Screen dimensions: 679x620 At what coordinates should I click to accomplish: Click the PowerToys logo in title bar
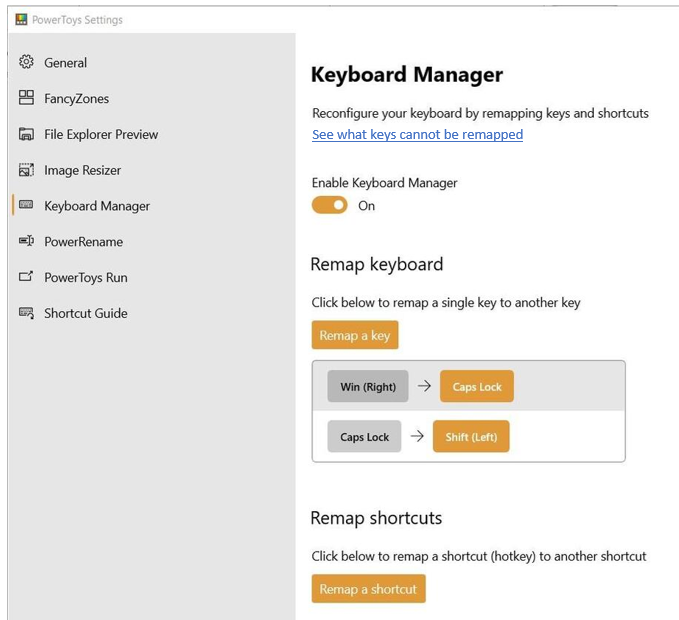(21, 19)
